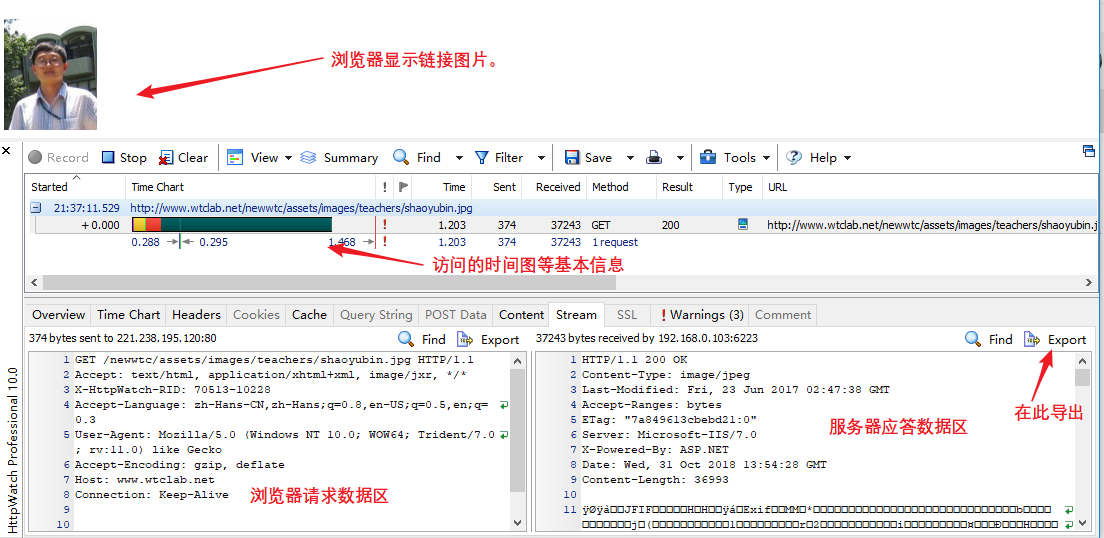1104x538 pixels.
Task: Switch to the Overview tab
Action: [x=58, y=315]
